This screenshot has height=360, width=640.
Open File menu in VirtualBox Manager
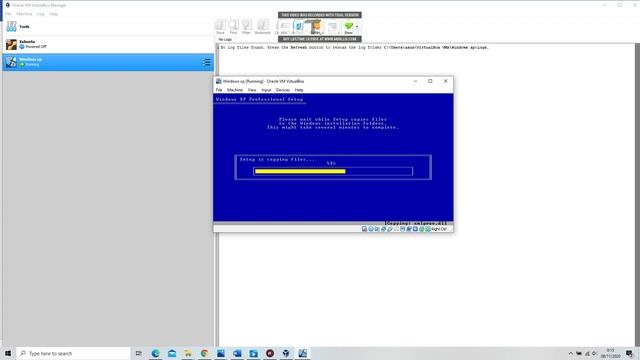[x=8, y=14]
